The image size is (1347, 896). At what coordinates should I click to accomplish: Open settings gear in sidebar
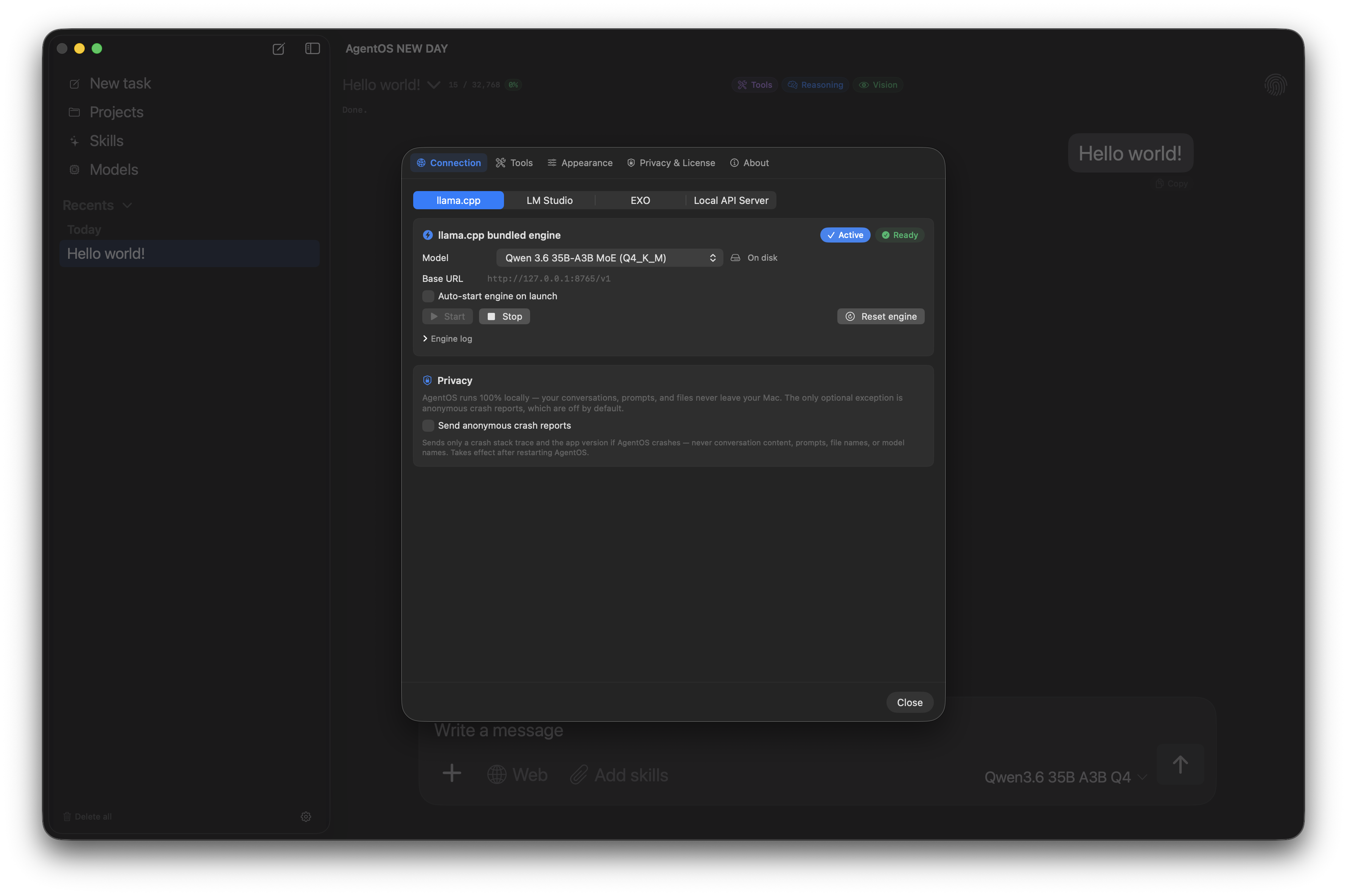[306, 817]
